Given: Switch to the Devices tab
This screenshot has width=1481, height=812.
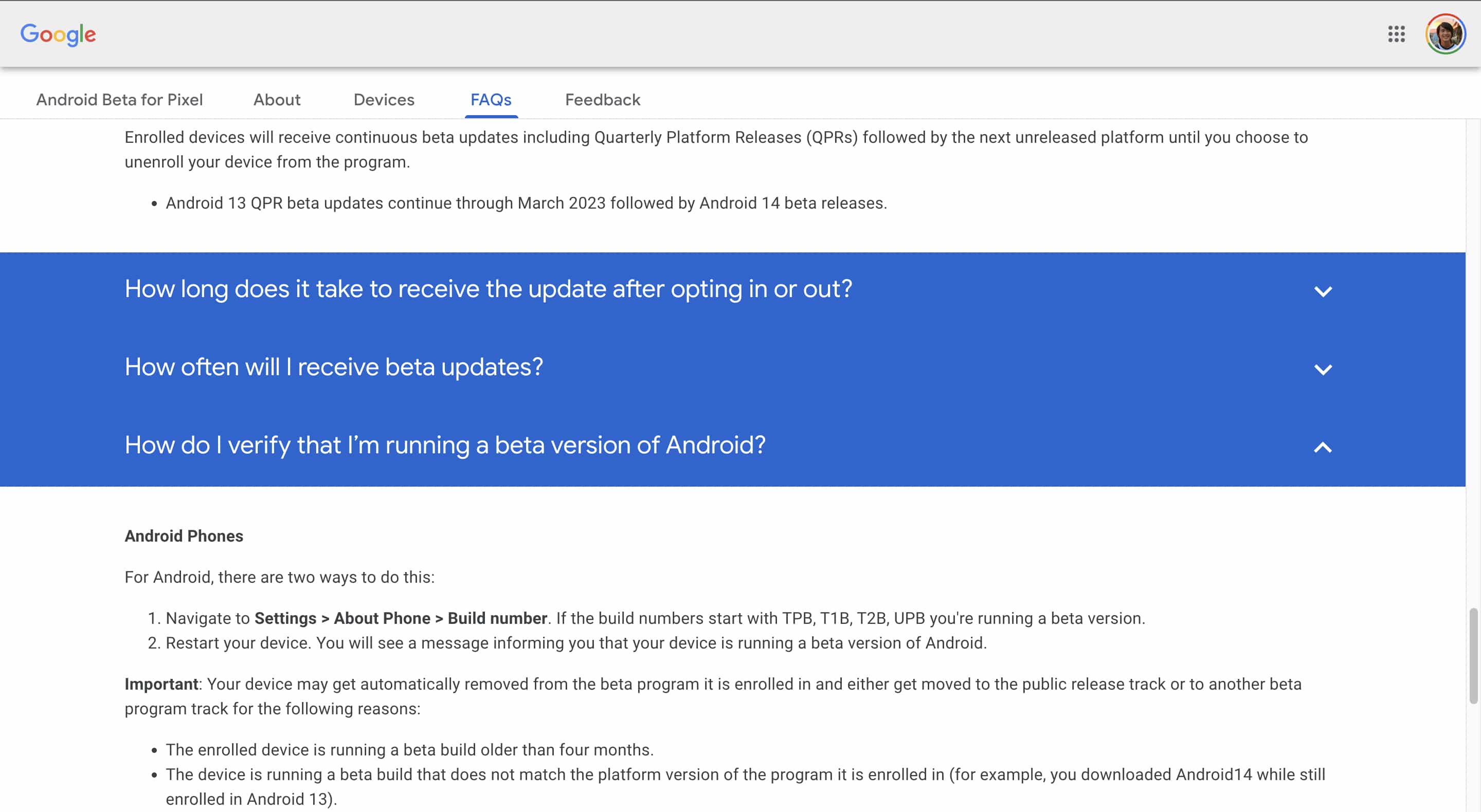Looking at the screenshot, I should pos(384,99).
